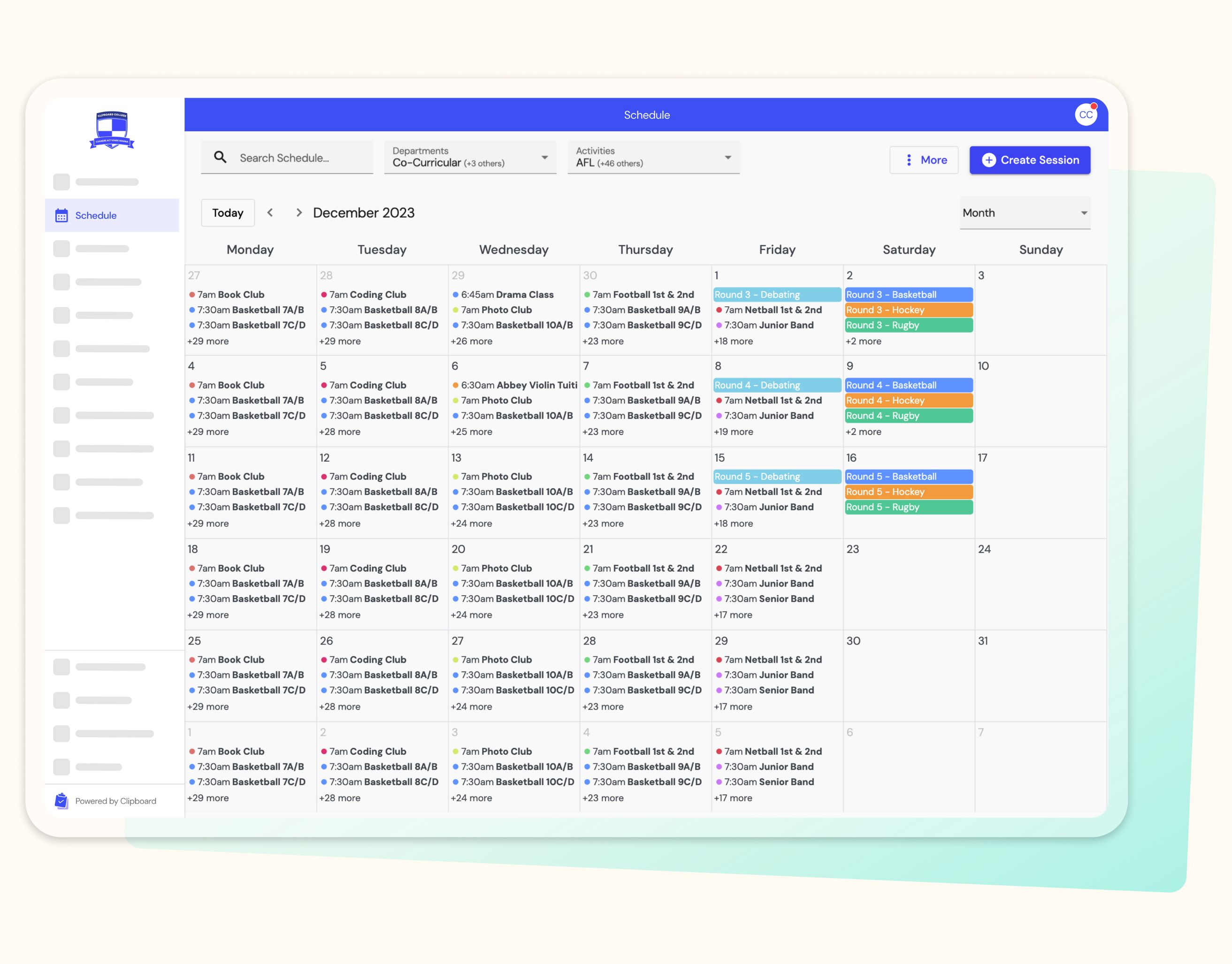Image resolution: width=1232 pixels, height=964 pixels.
Task: Expand the Month view selector
Action: click(x=1025, y=213)
